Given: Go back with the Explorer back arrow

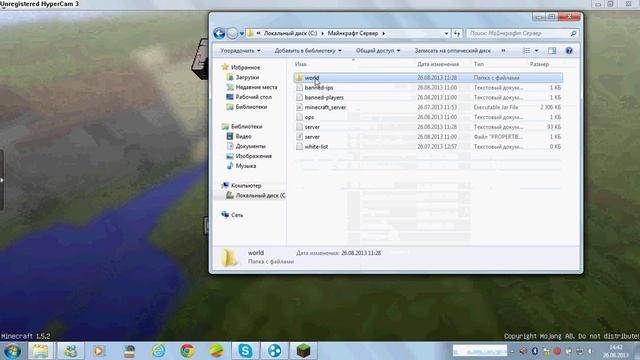Looking at the screenshot, I should tap(219, 33).
